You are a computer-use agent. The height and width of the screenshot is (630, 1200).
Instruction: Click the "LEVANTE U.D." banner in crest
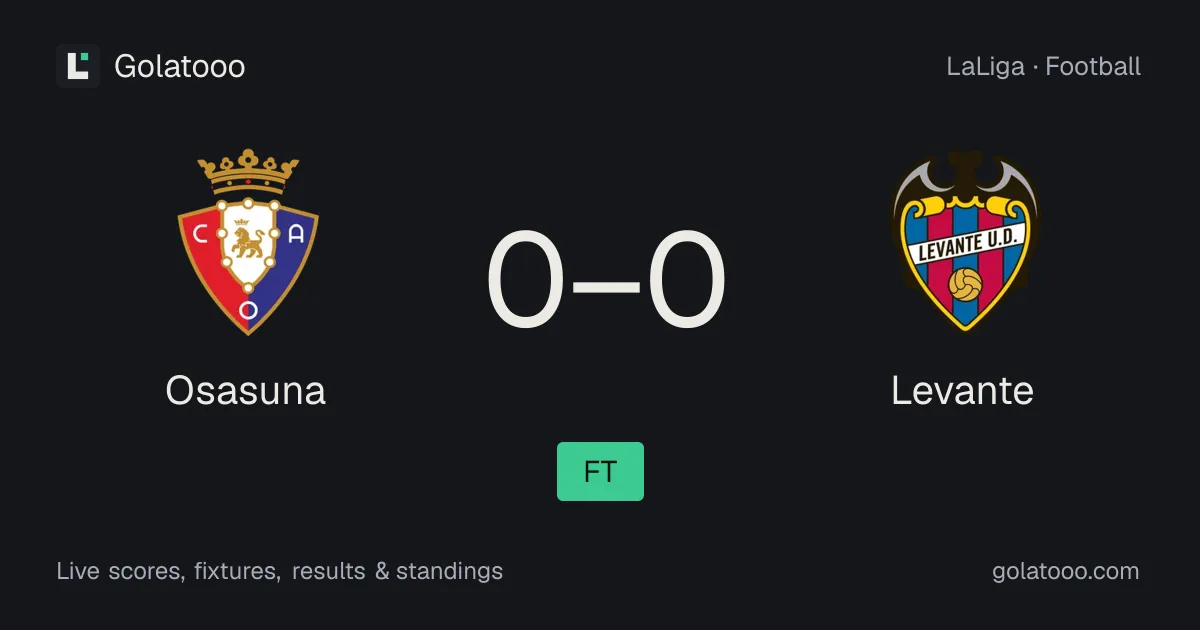point(964,242)
